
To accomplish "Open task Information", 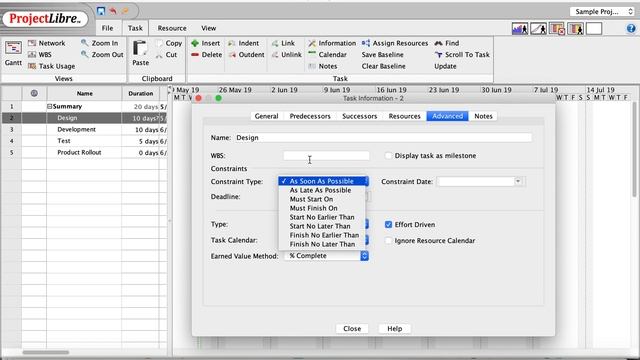I will click(x=332, y=43).
